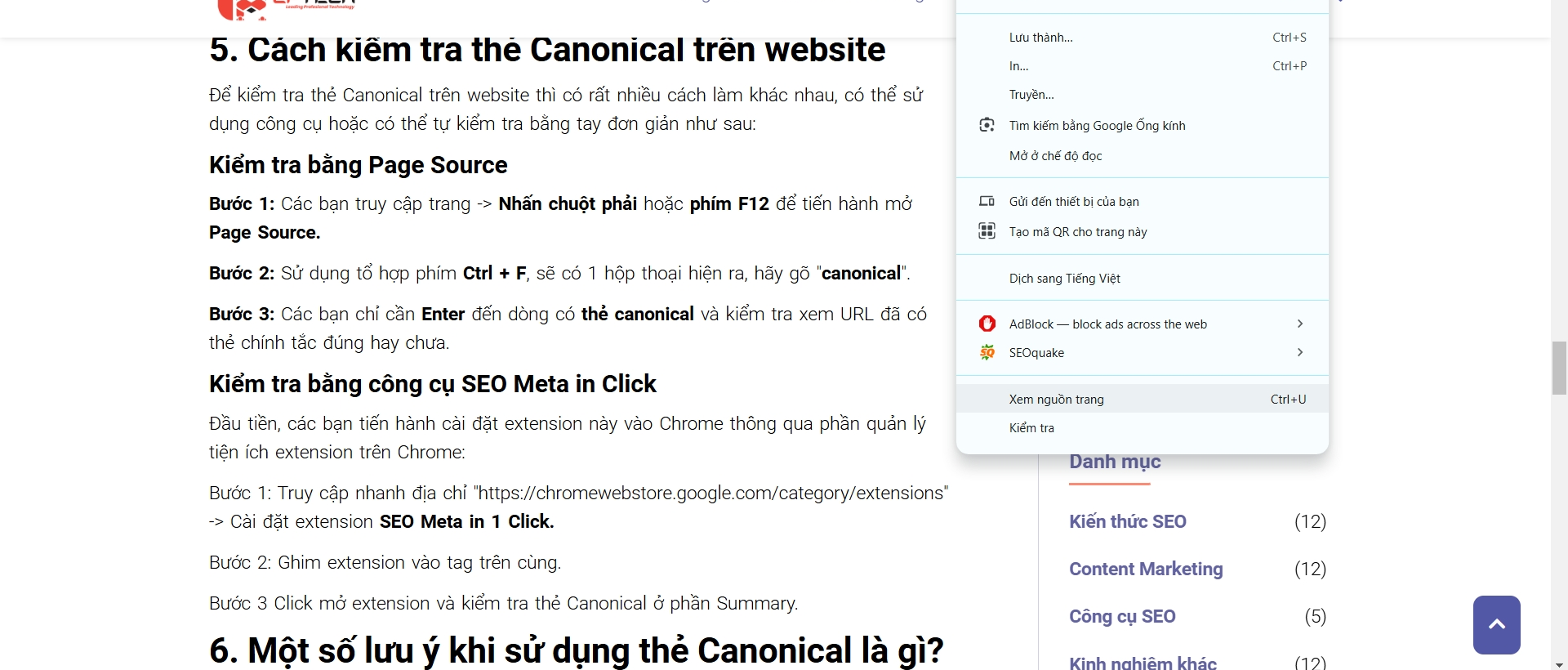Click bold text 'thẻ canonical' in Bước 3
The image size is (1568, 670).
point(638,314)
